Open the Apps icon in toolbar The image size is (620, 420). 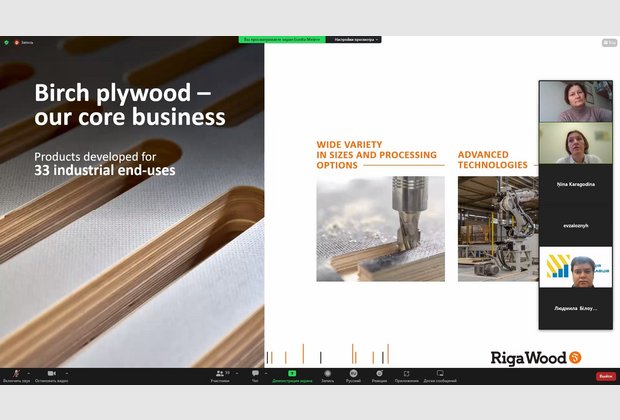coord(407,373)
